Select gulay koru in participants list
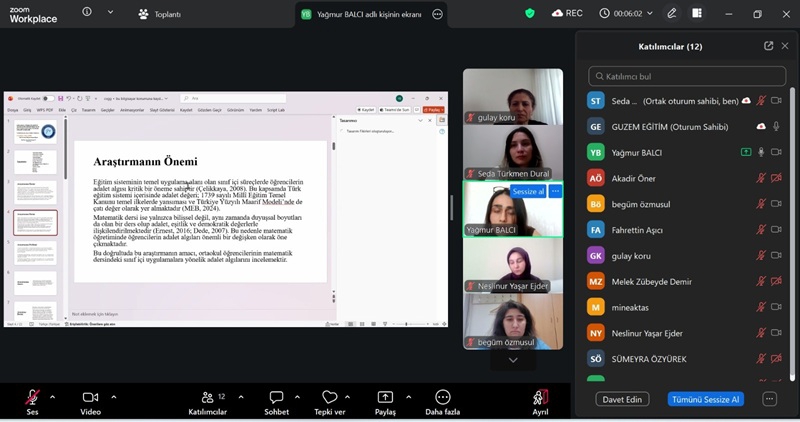The height and width of the screenshot is (422, 800). click(687, 256)
